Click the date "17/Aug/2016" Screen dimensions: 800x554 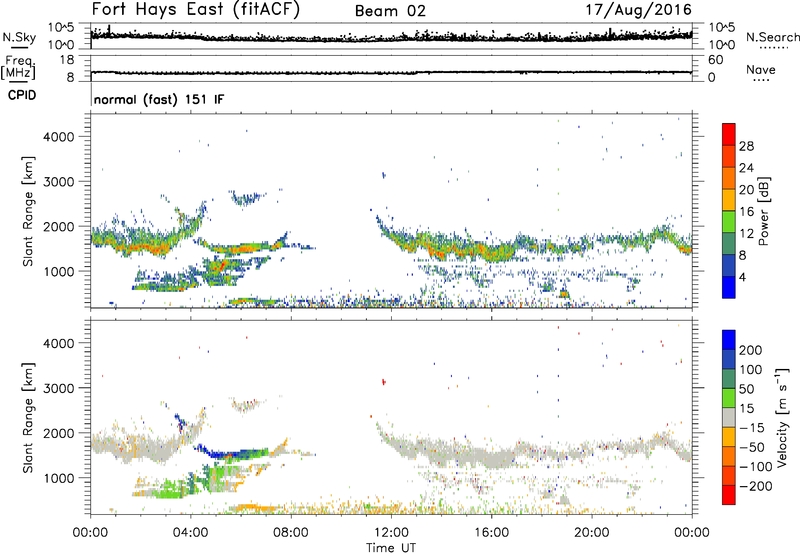click(638, 10)
